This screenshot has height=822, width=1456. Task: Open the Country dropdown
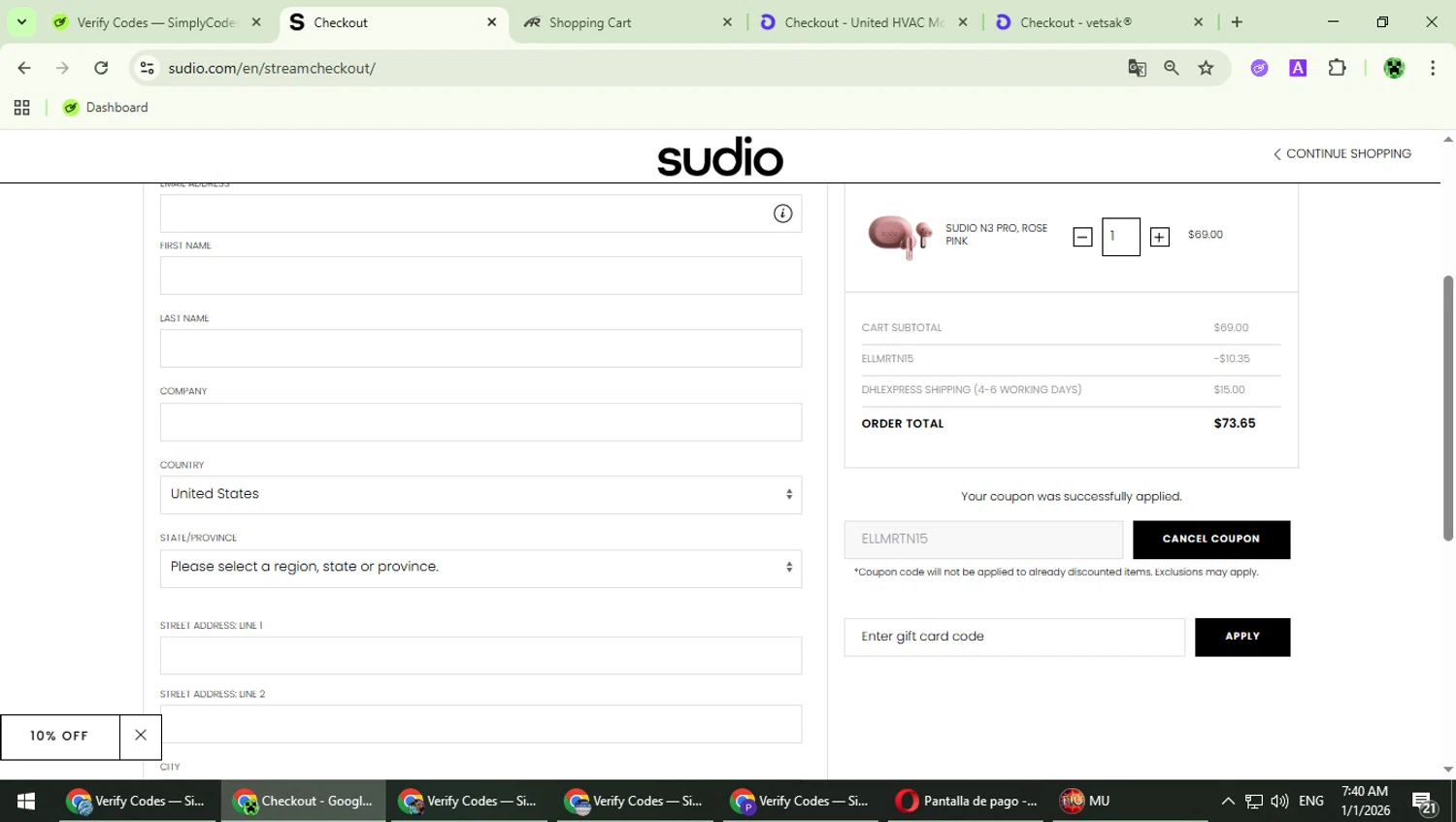click(x=480, y=494)
